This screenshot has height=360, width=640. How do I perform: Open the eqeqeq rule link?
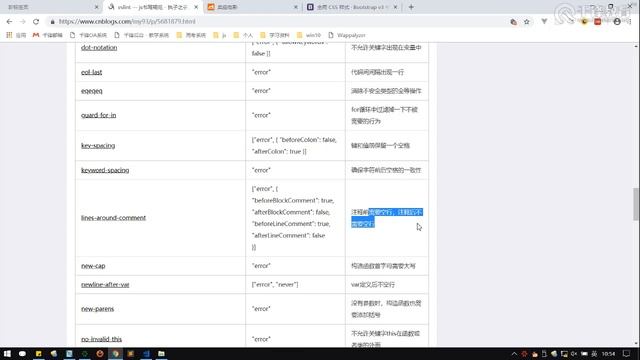point(92,91)
